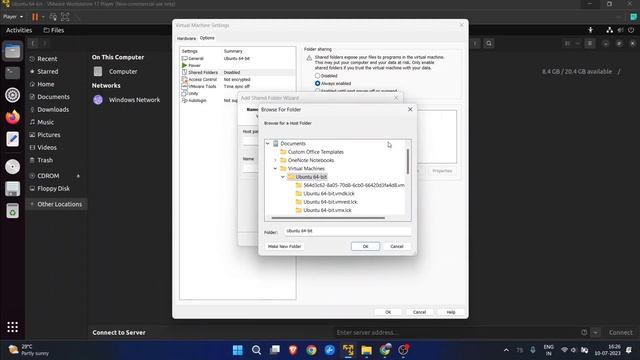Select Ubuntu 64-bit.vmx.lck folder
Viewport: 640px width, 360px height.
tap(327, 210)
